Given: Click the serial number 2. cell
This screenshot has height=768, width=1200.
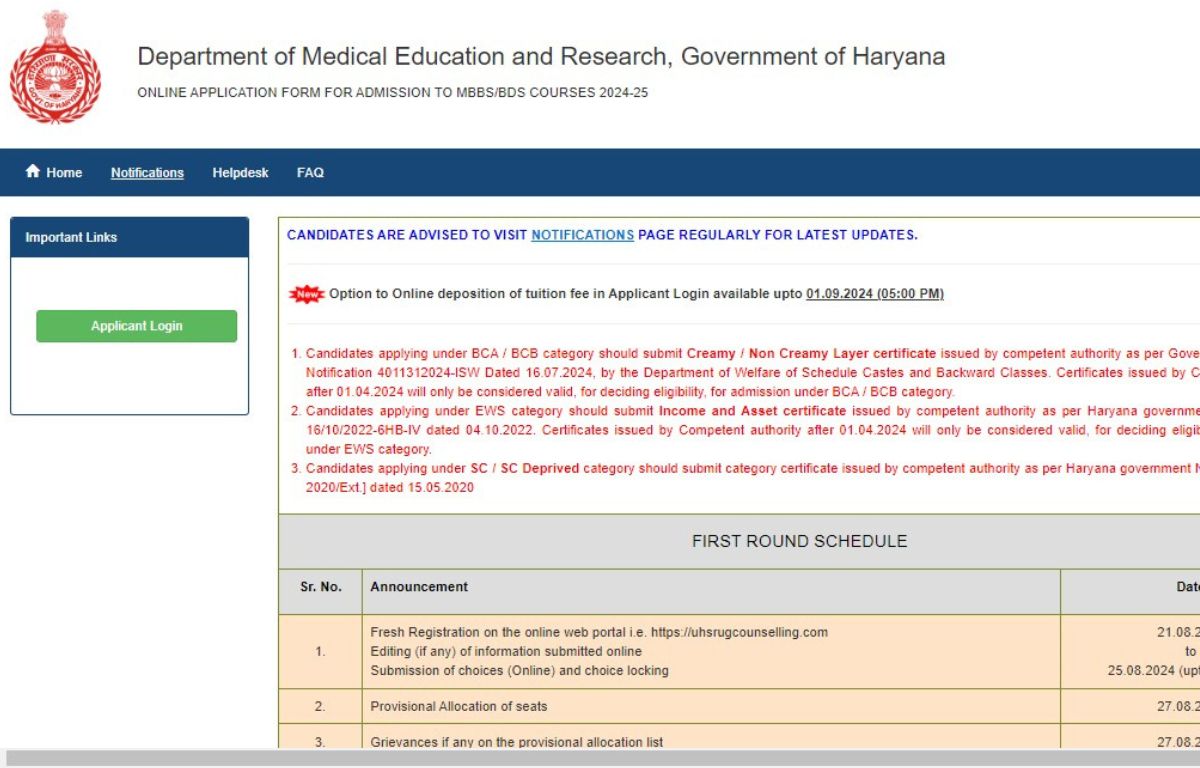Looking at the screenshot, I should coord(320,706).
